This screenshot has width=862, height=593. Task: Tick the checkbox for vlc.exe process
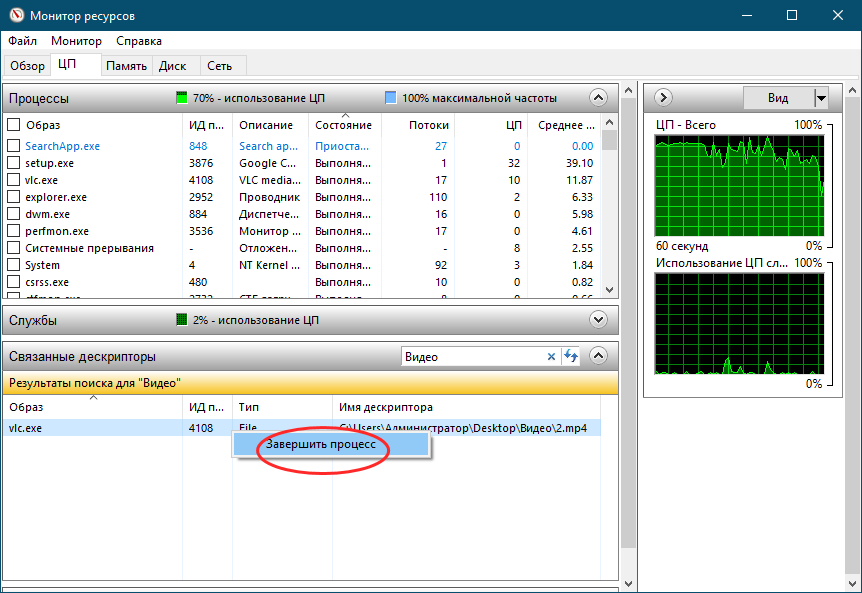[14, 180]
